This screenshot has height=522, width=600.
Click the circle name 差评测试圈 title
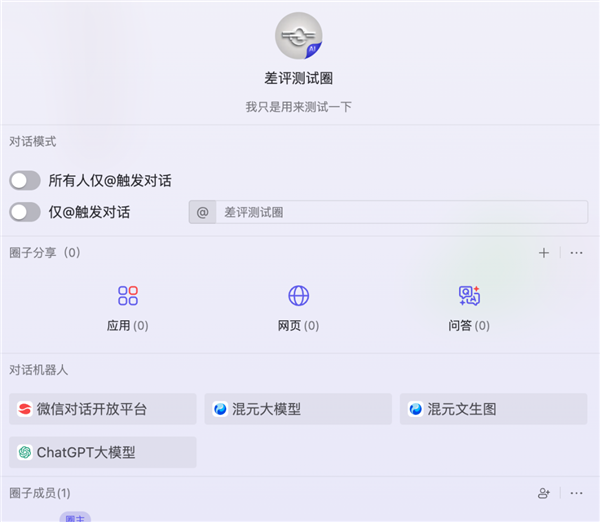(x=298, y=78)
